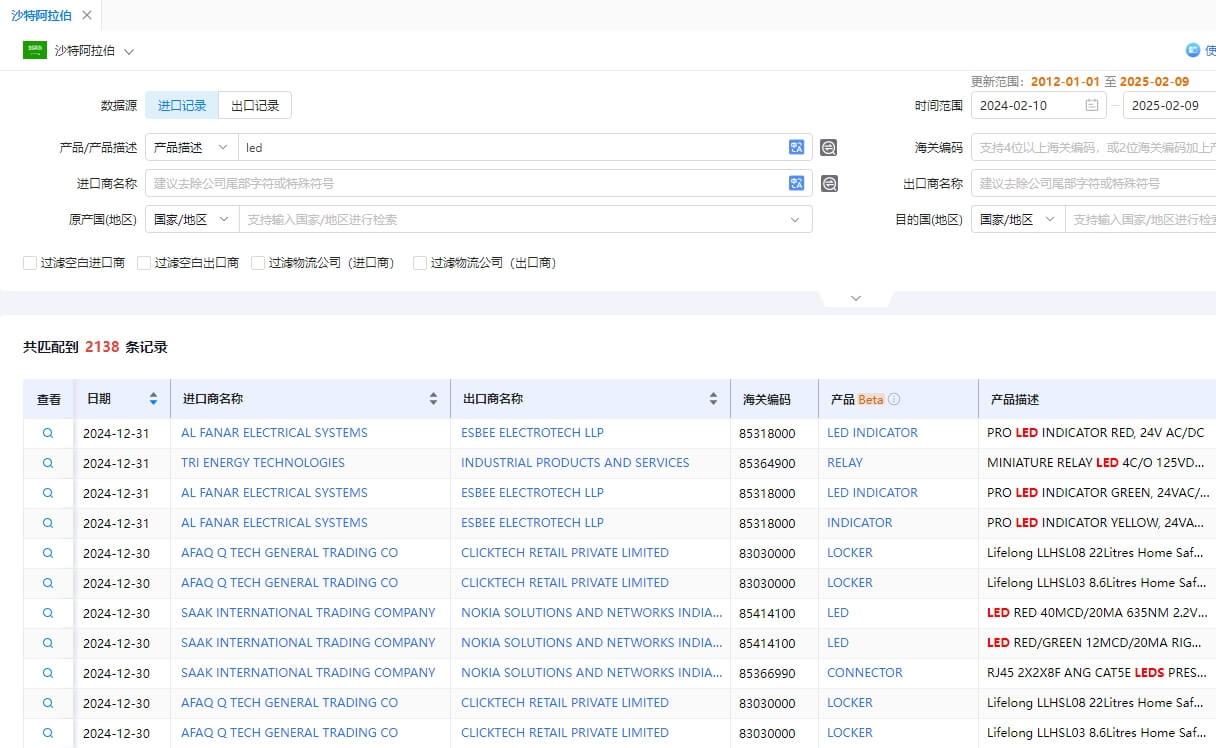
Task: View details of PRO LED INDICATOR RED row
Action: [x=47, y=433]
